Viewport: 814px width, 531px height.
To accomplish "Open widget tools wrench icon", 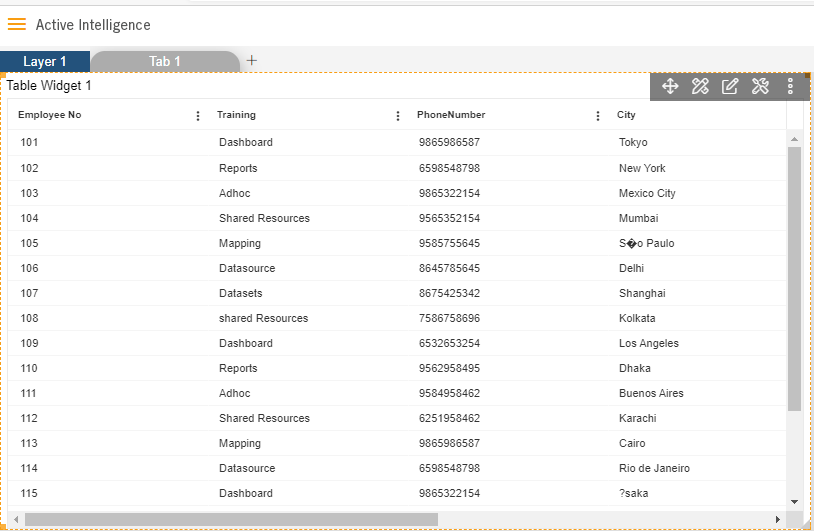I will [760, 86].
